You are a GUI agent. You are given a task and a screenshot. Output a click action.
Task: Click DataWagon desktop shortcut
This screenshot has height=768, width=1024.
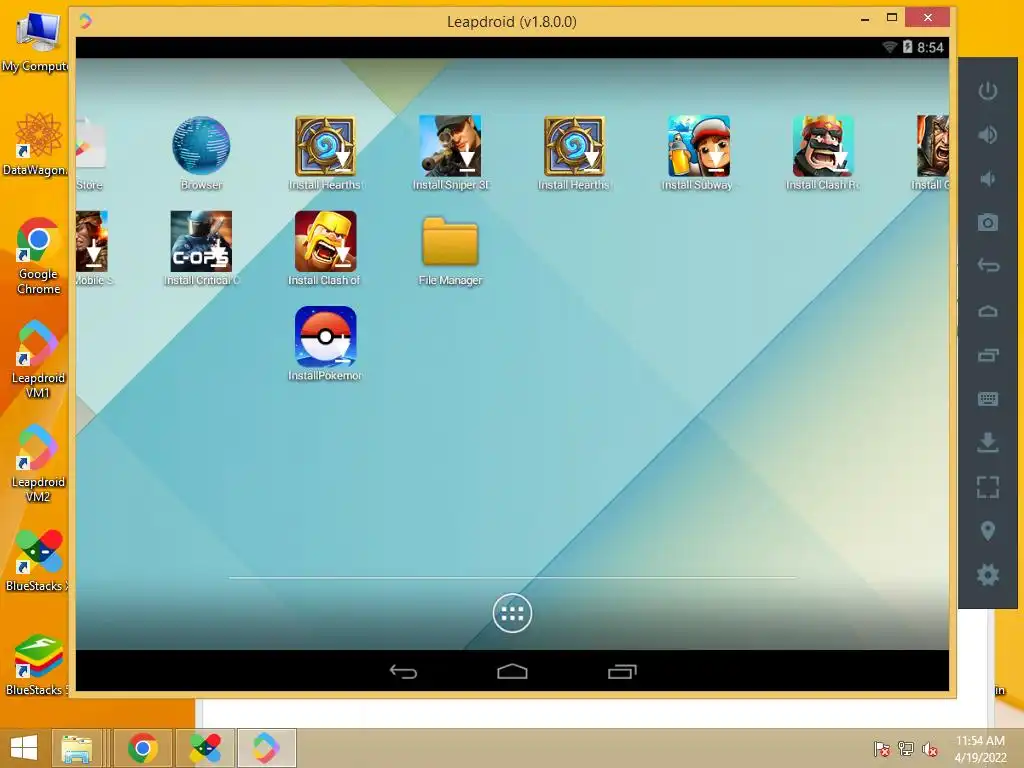(36, 144)
